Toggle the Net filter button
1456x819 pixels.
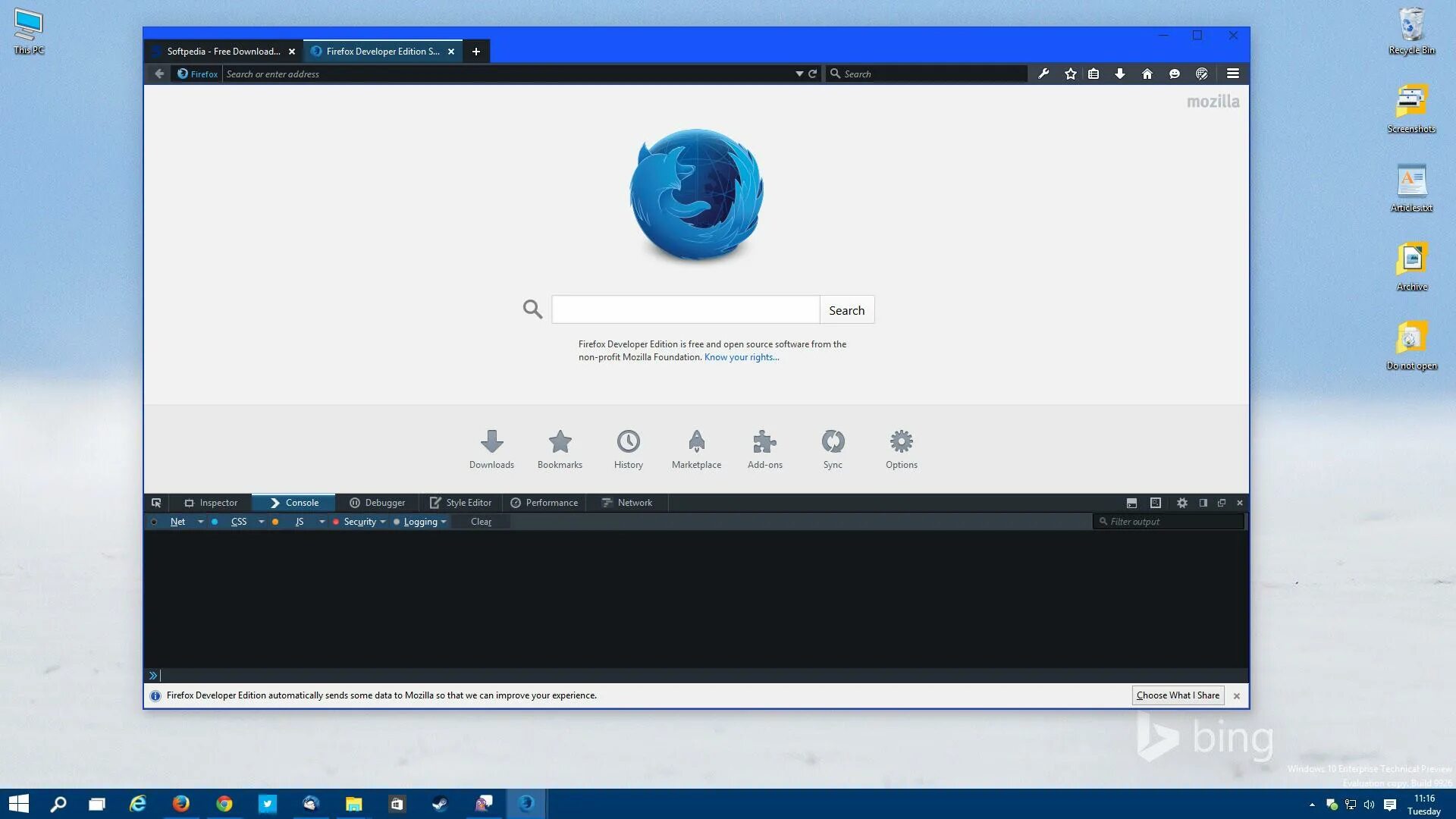[177, 522]
